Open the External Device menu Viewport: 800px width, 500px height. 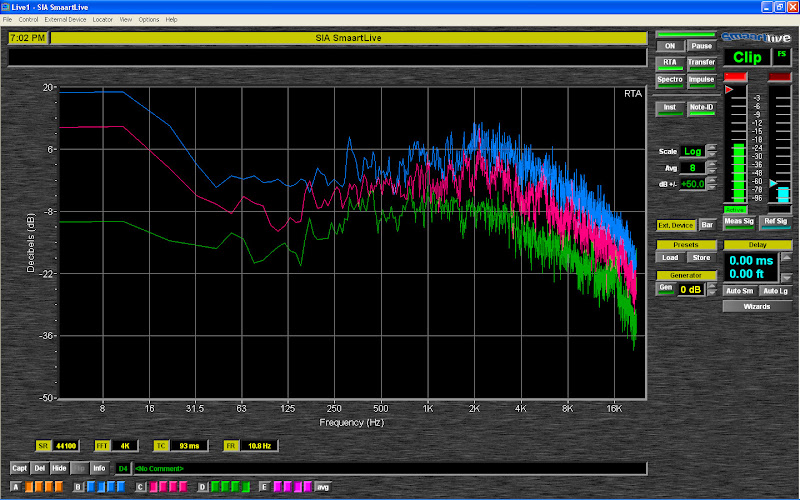coord(65,19)
